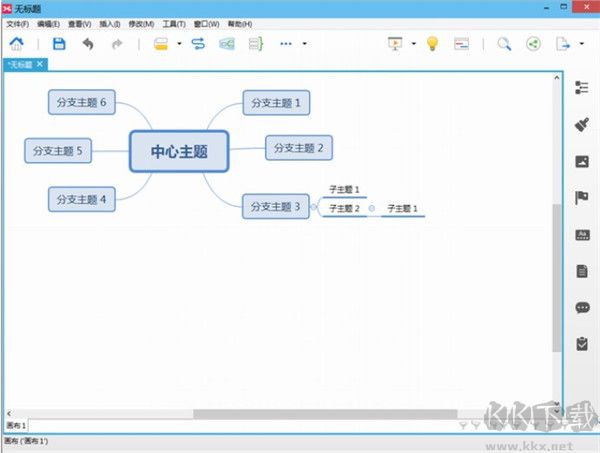Open the 帮助(H) menu

pyautogui.click(x=240, y=24)
